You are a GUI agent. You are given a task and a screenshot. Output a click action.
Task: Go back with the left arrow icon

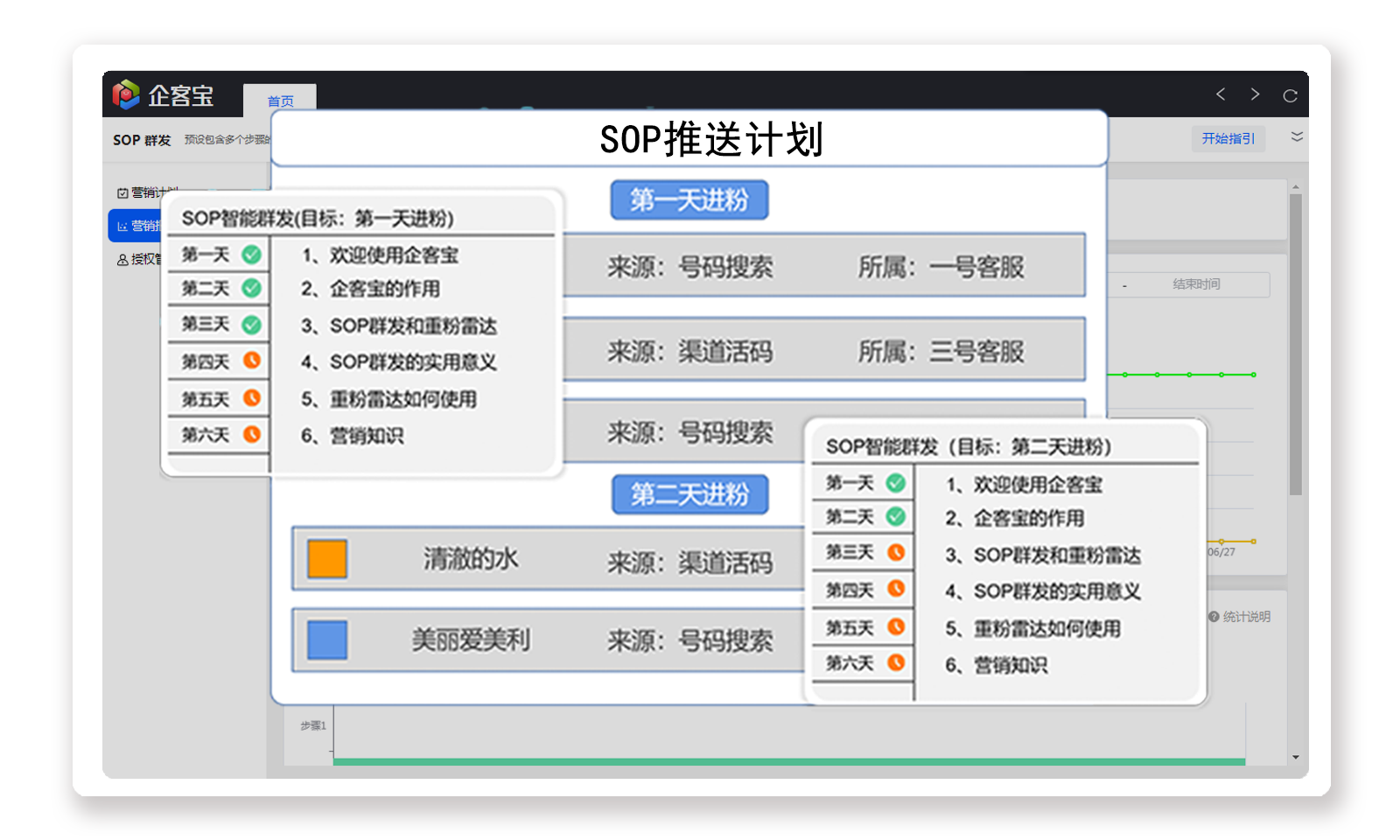pos(1221,94)
